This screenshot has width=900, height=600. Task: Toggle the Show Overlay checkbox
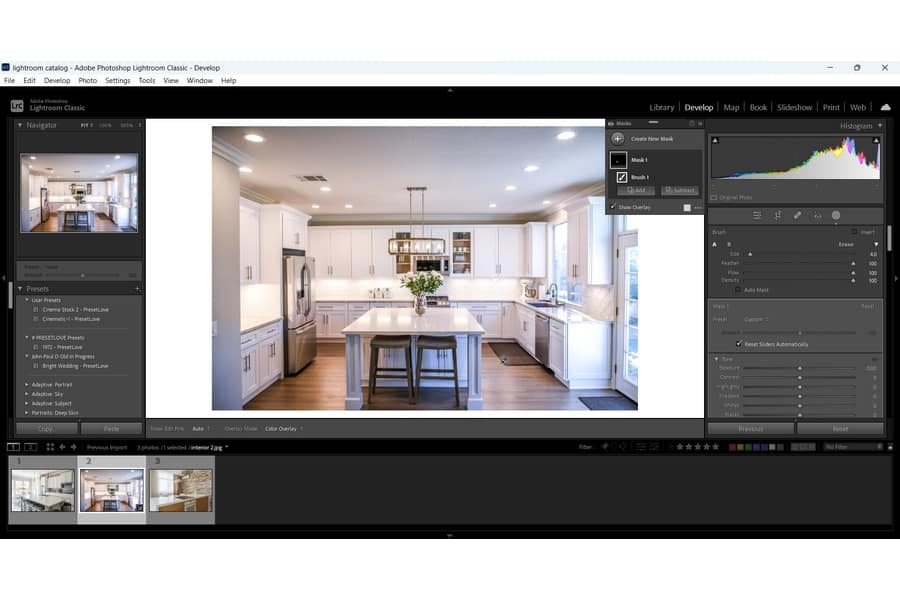613,207
